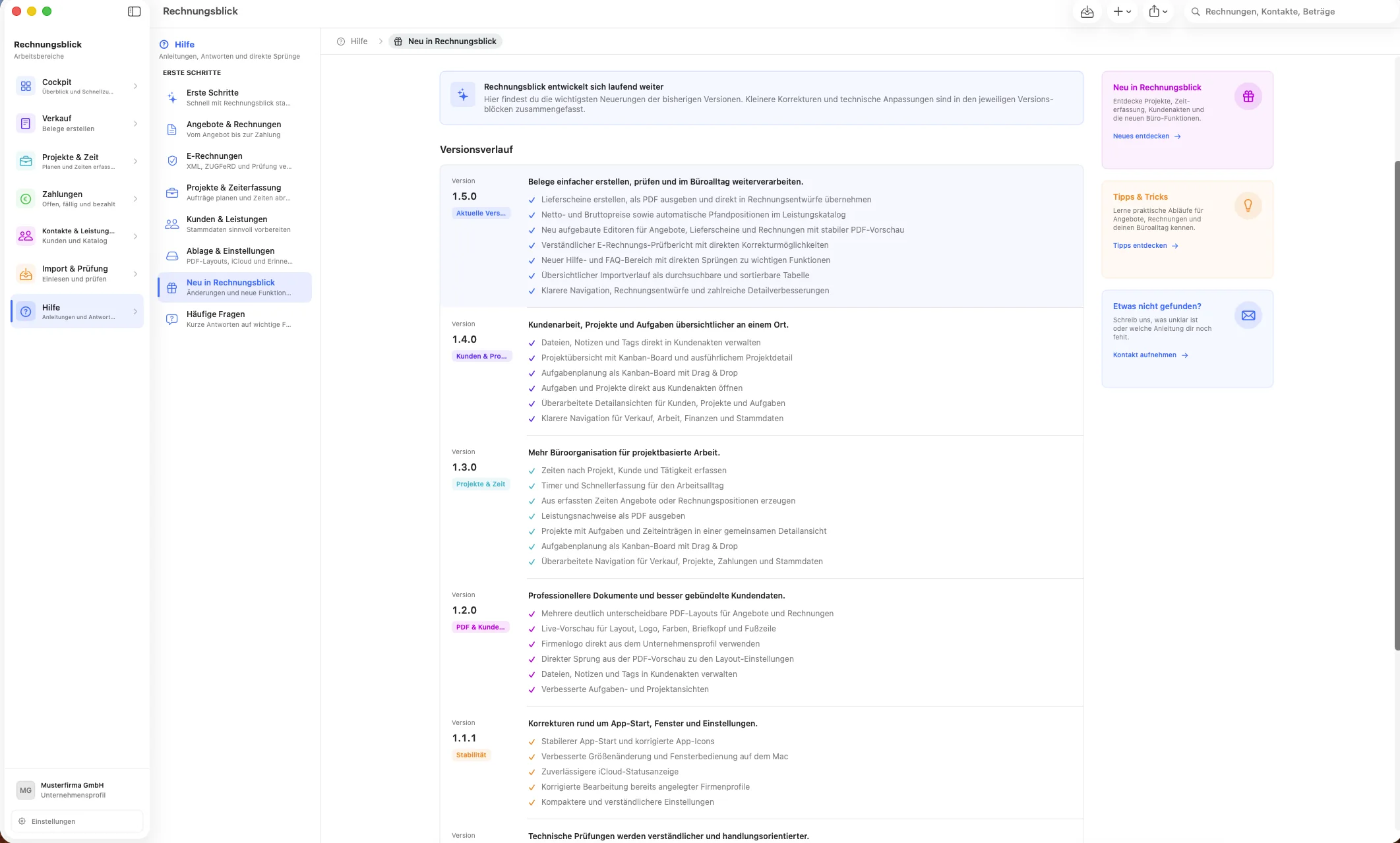The width and height of the screenshot is (1400, 843).
Task: Click the vertical scrollbar on the right edge
Action: (1397, 405)
